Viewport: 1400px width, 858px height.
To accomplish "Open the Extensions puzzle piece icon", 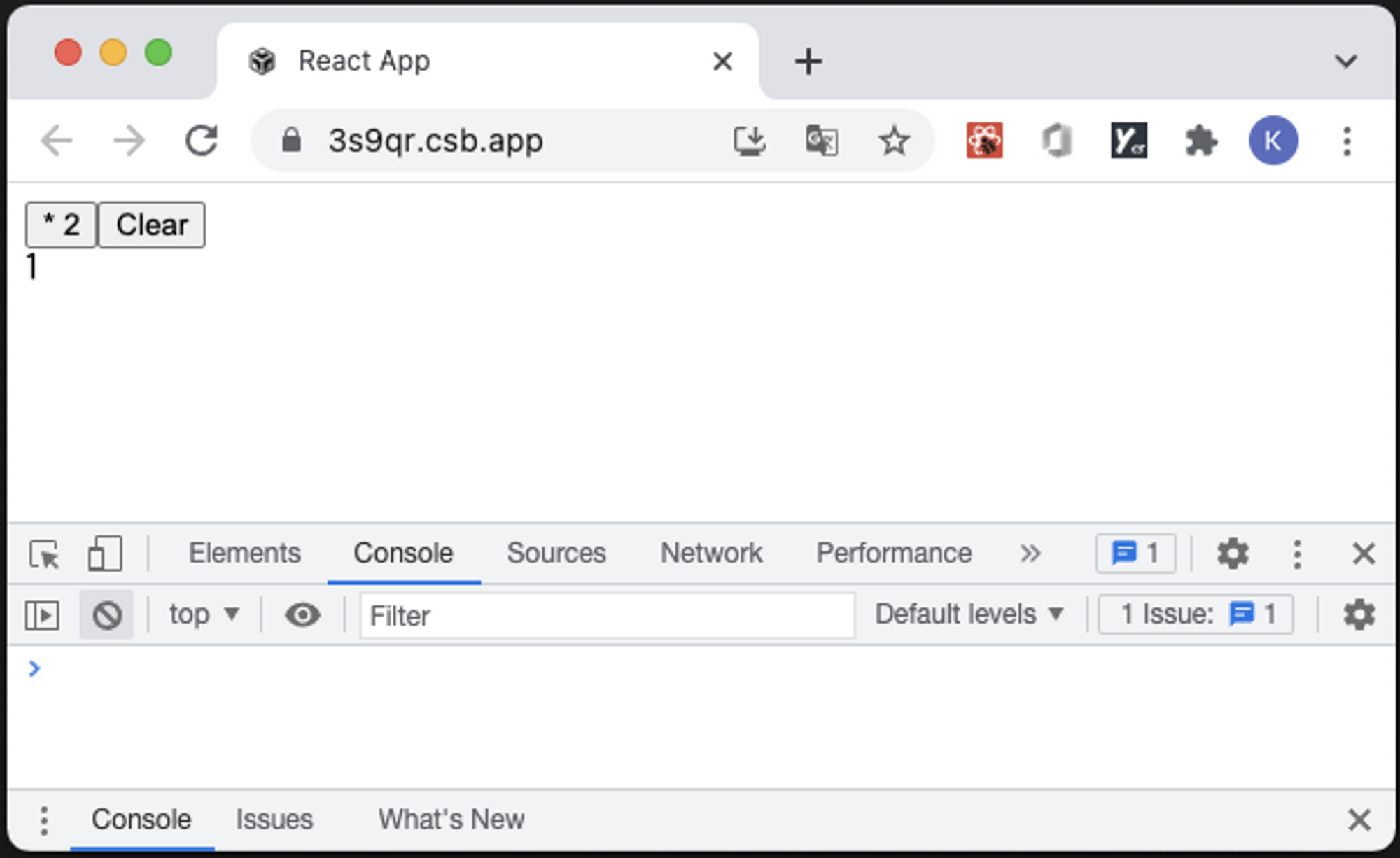I will (1201, 141).
